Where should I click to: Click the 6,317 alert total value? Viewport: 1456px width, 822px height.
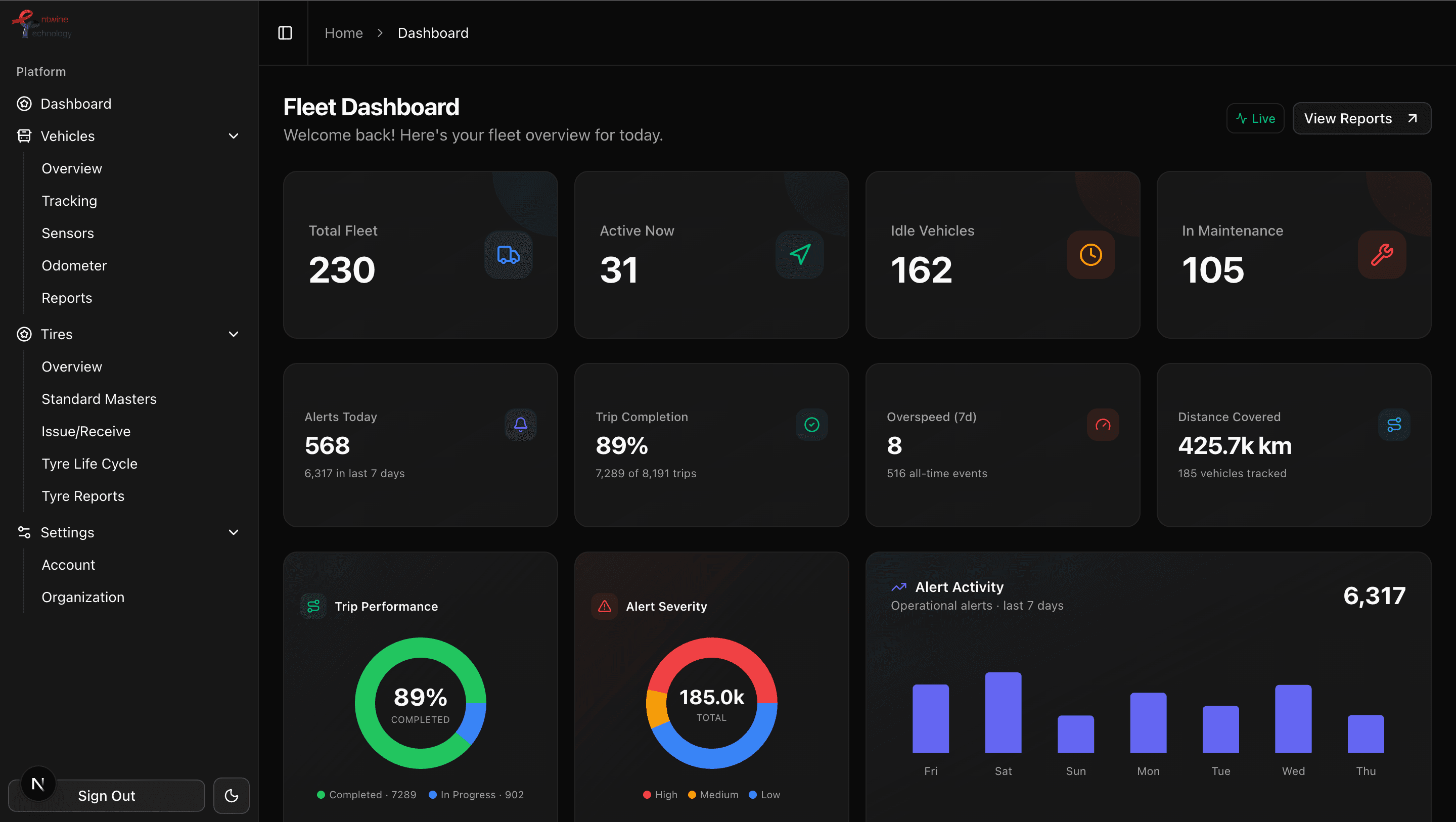click(x=1374, y=596)
